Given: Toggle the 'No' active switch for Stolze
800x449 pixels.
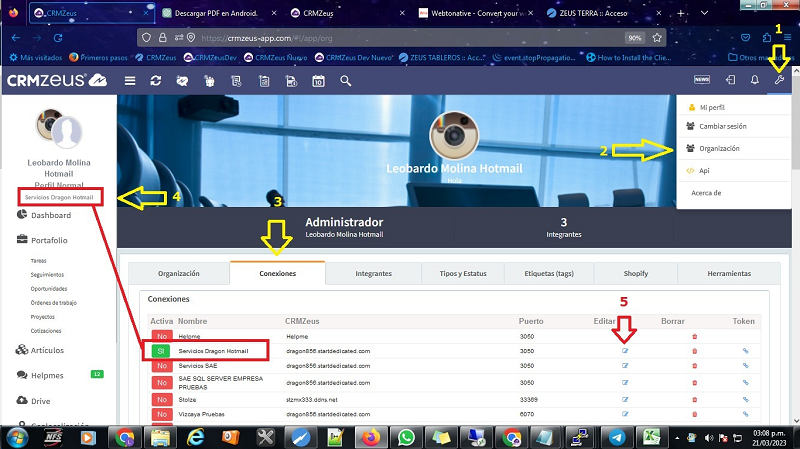Looking at the screenshot, I should pos(161,396).
